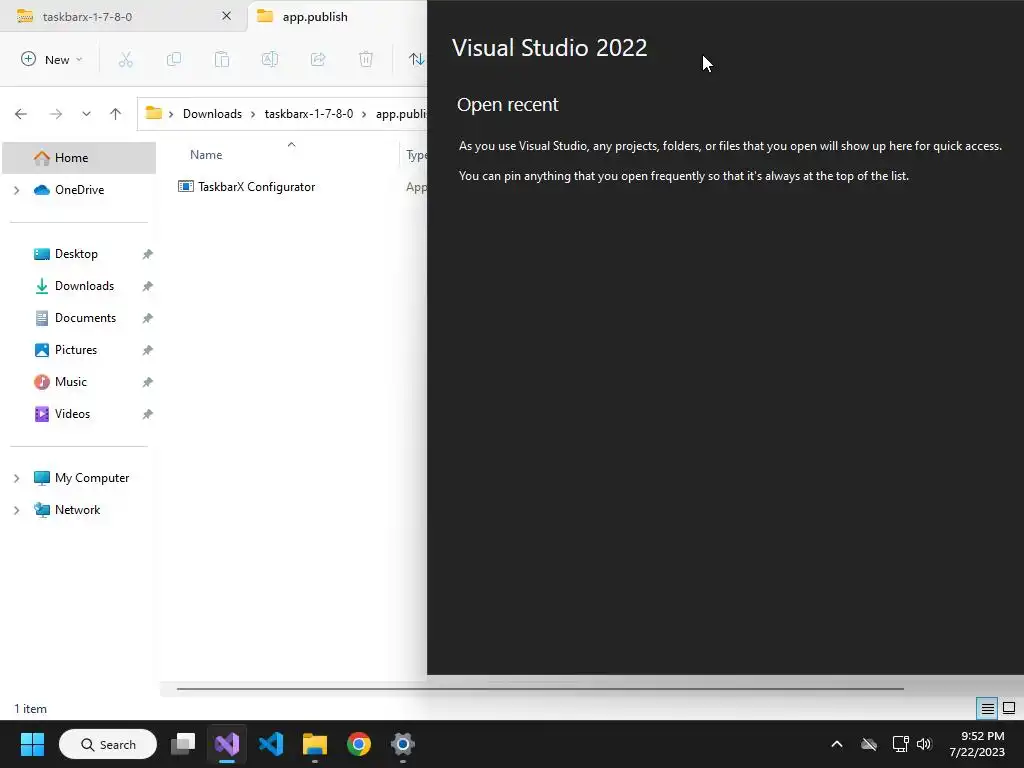Viewport: 1024px width, 768px height.
Task: Expand the OneDrive tree node
Action: point(16,190)
